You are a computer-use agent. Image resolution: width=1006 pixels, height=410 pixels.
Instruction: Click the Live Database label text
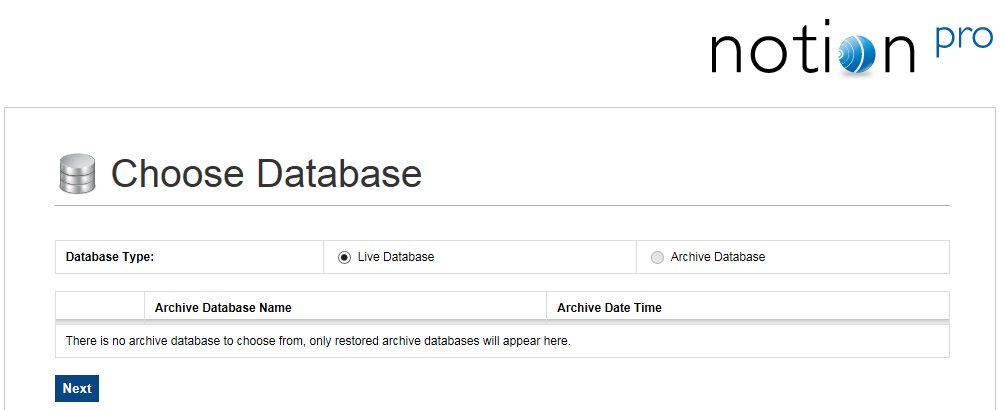click(396, 257)
